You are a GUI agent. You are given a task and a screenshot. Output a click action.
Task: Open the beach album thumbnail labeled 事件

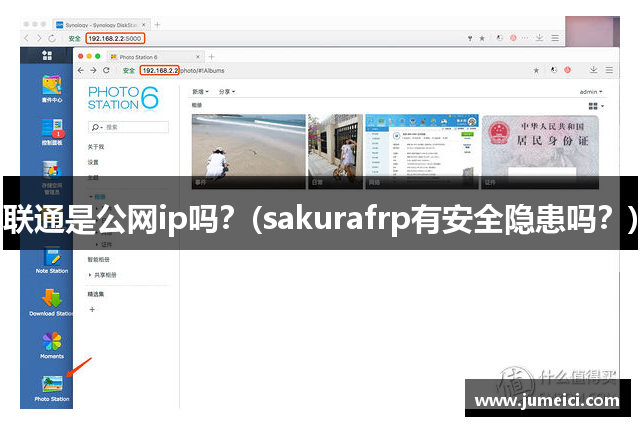pyautogui.click(x=249, y=151)
